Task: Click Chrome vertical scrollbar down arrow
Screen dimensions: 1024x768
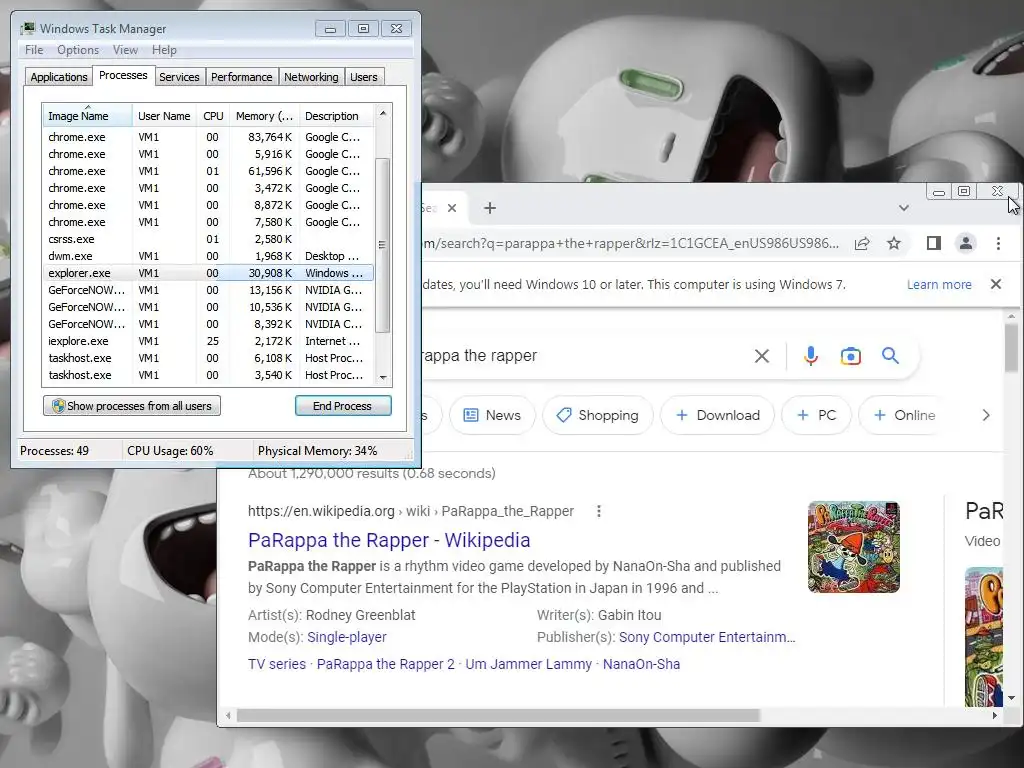Action: click(1012, 698)
